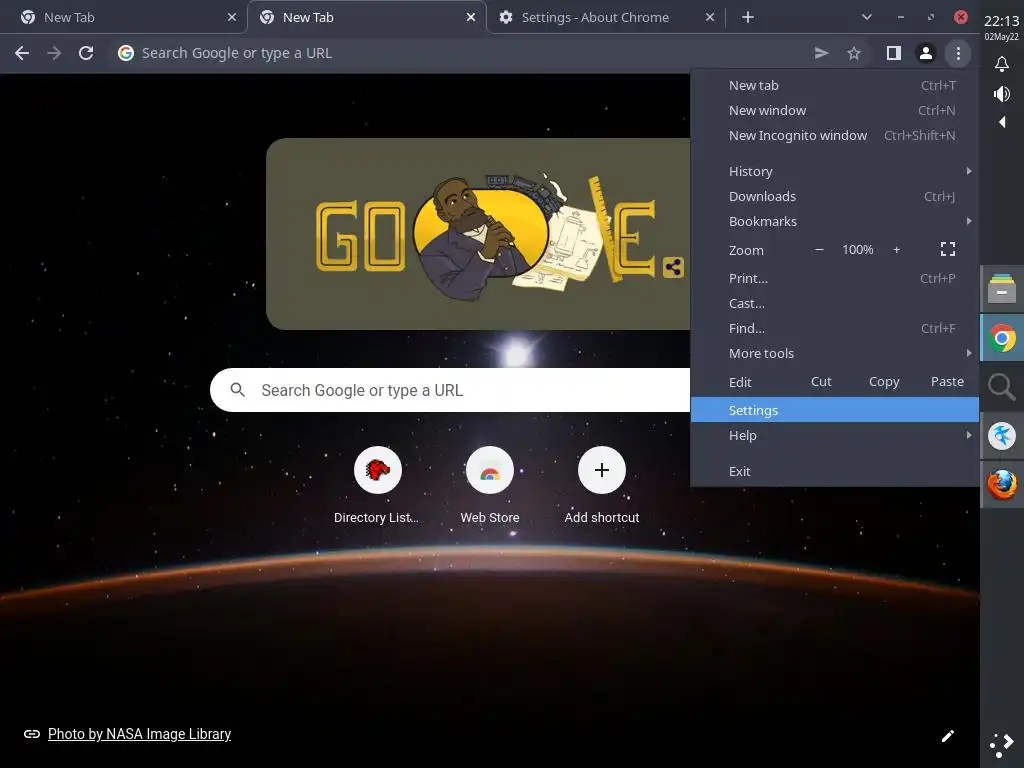
Task: Choose Exit from the menu
Action: pyautogui.click(x=835, y=471)
